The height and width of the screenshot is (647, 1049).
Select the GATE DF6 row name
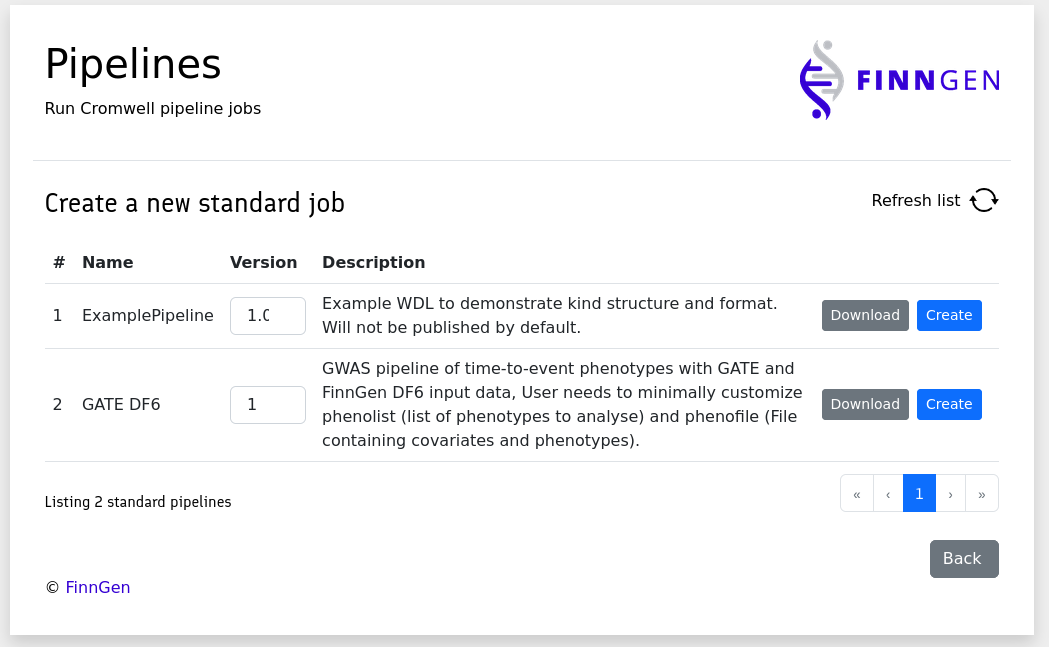tap(121, 405)
